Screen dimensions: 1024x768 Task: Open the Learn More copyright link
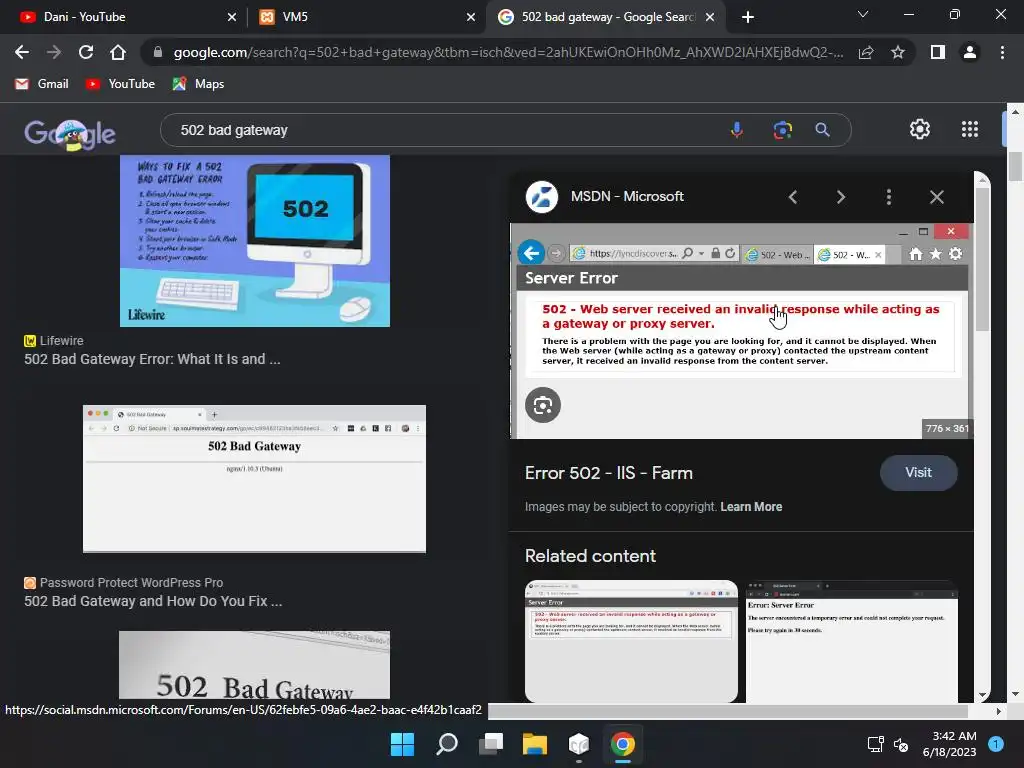click(x=751, y=507)
